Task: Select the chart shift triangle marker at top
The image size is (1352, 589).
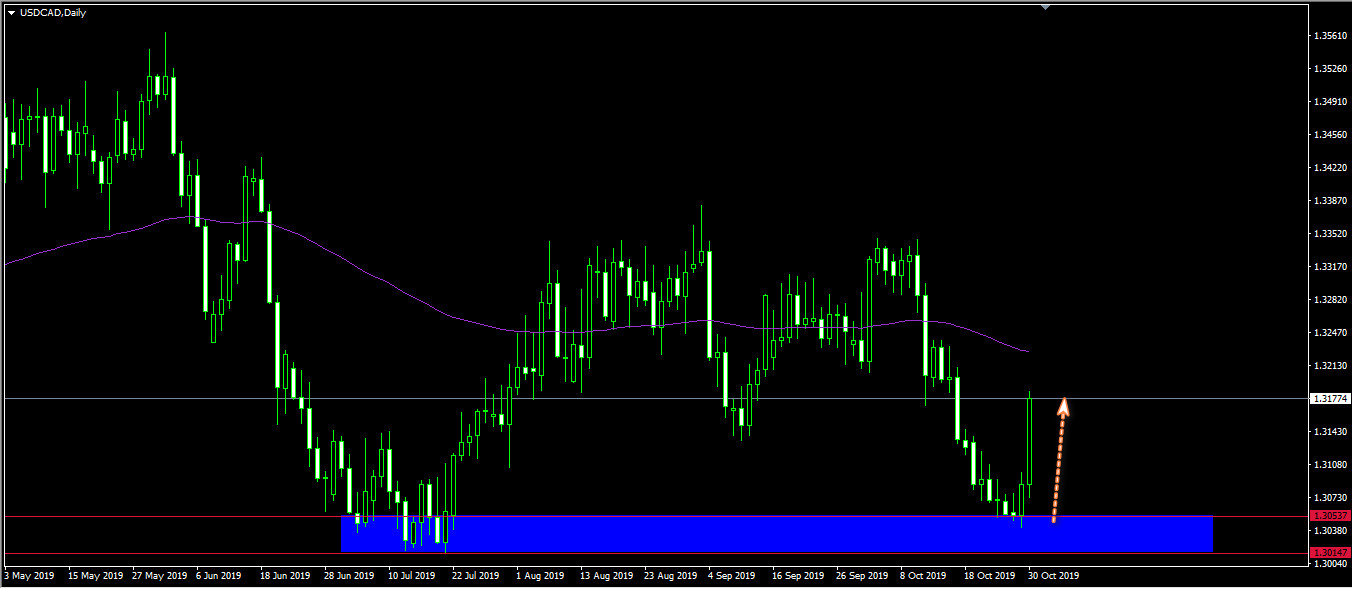Action: (x=1046, y=7)
